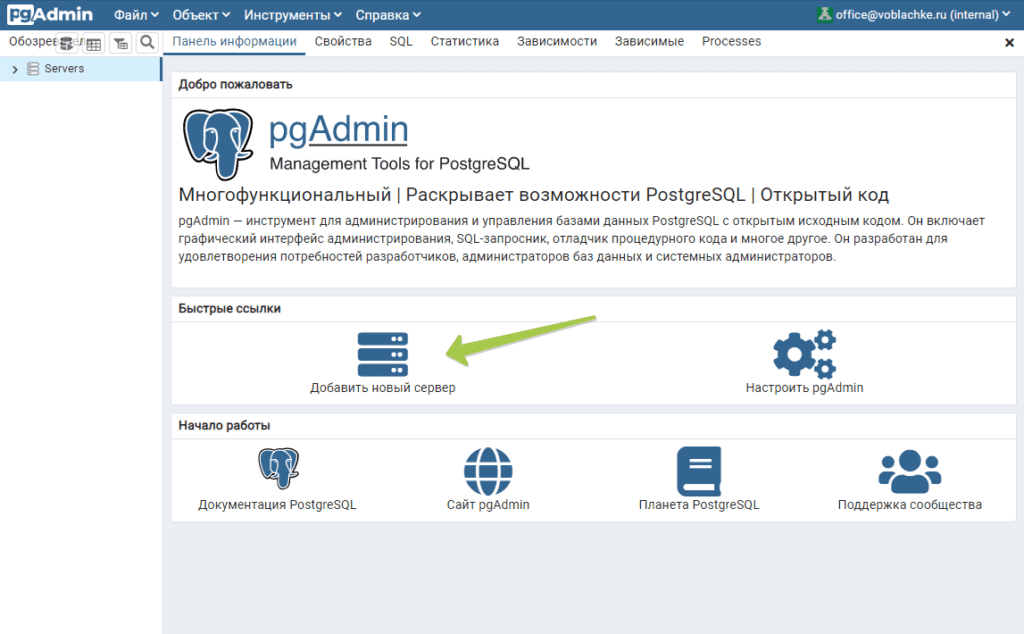The width and height of the screenshot is (1024, 634).
Task: Open the Файл menu
Action: (136, 15)
